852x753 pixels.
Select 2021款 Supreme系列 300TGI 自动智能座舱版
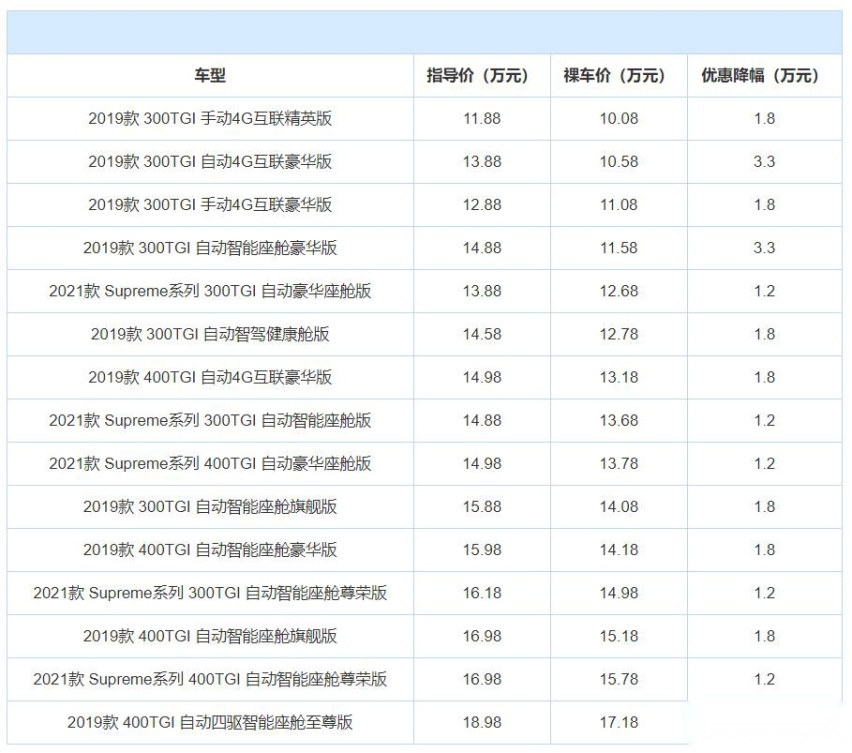[210, 421]
